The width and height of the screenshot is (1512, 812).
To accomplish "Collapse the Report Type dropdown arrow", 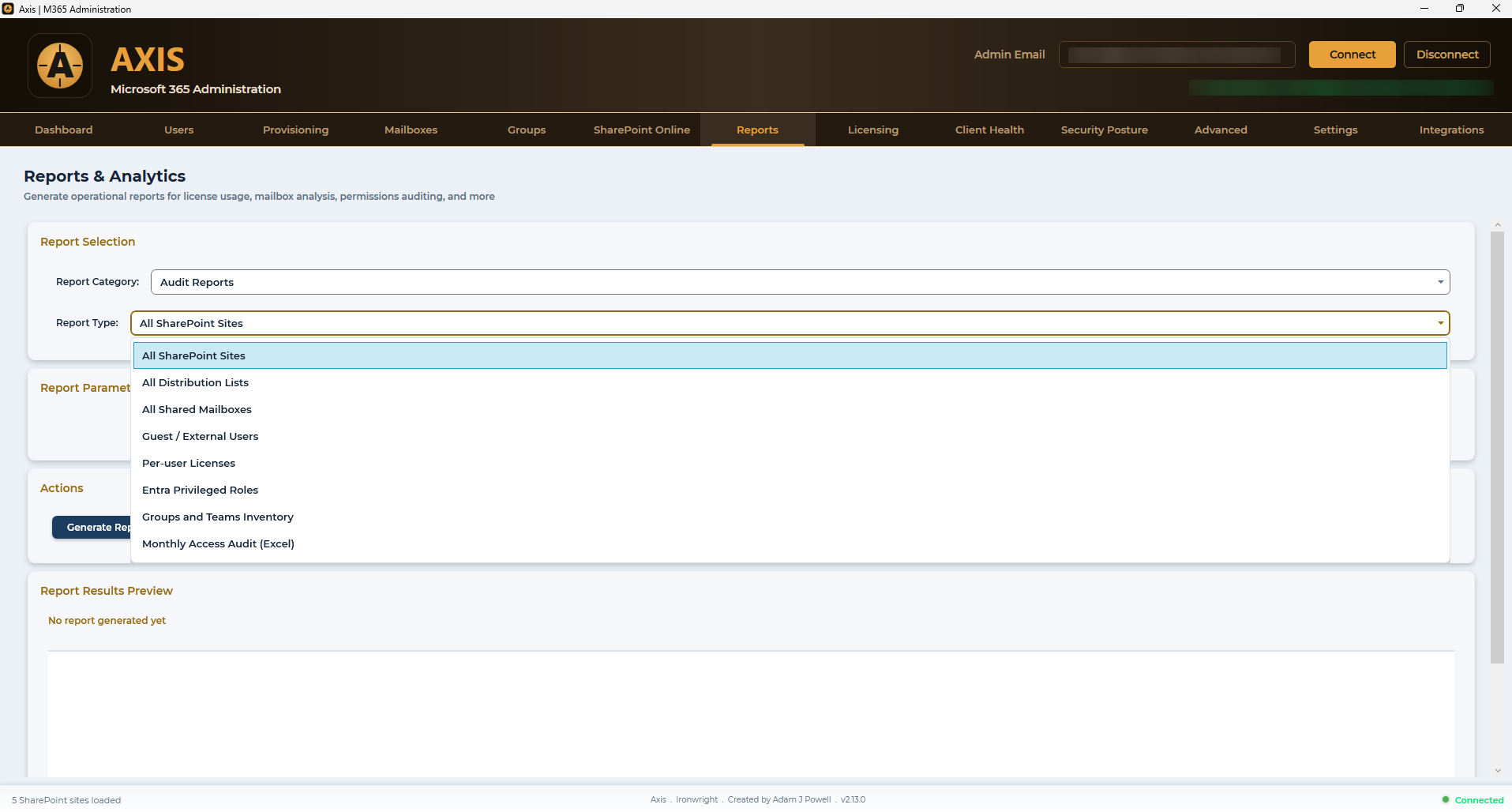I will click(1440, 323).
